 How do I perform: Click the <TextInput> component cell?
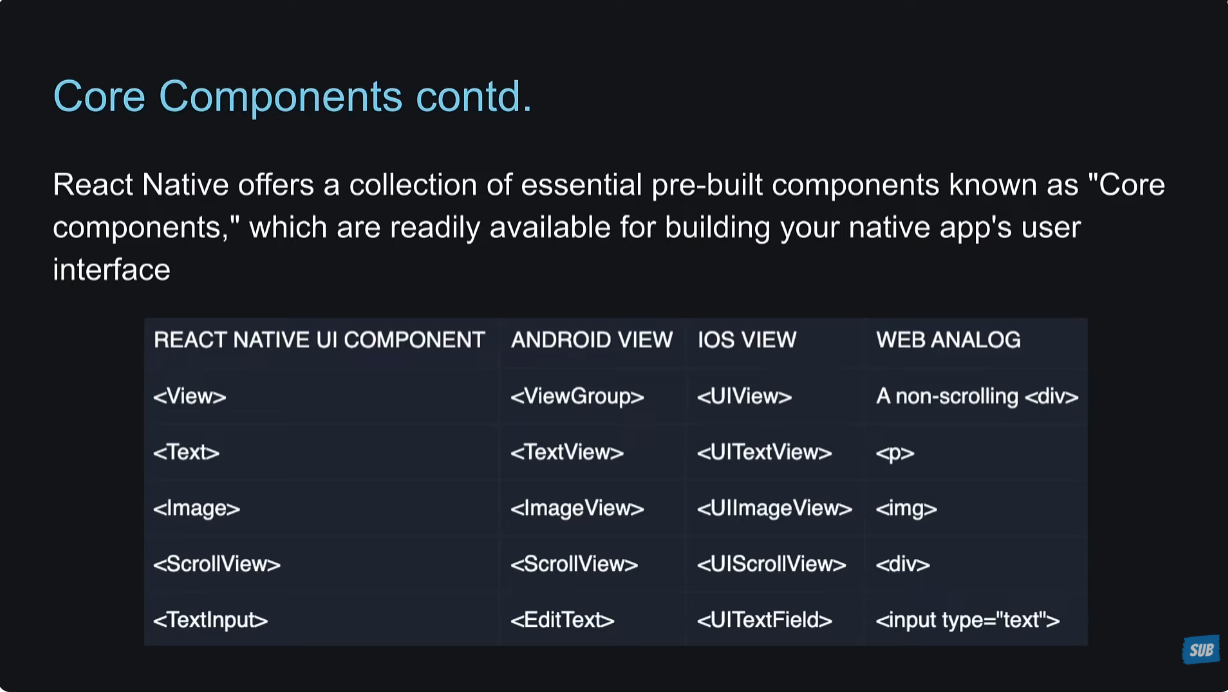click(211, 620)
